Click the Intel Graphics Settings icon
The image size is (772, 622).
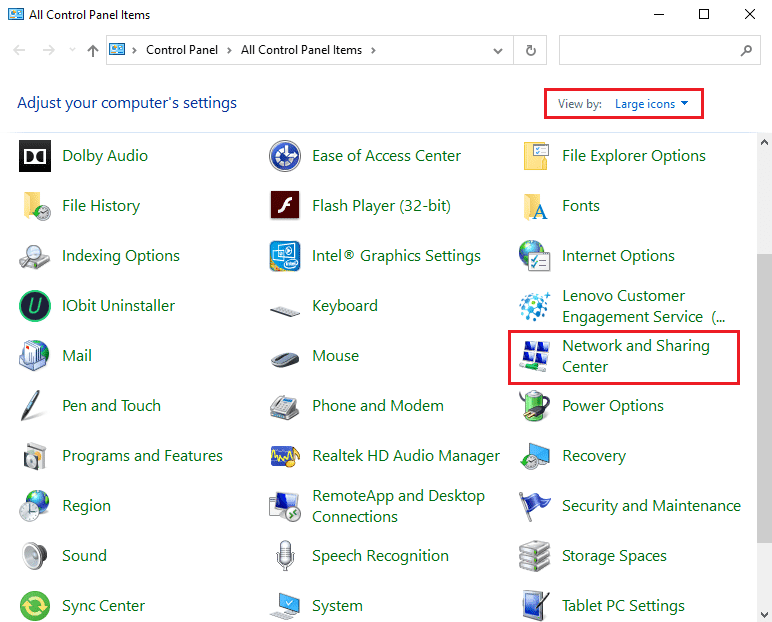[285, 256]
